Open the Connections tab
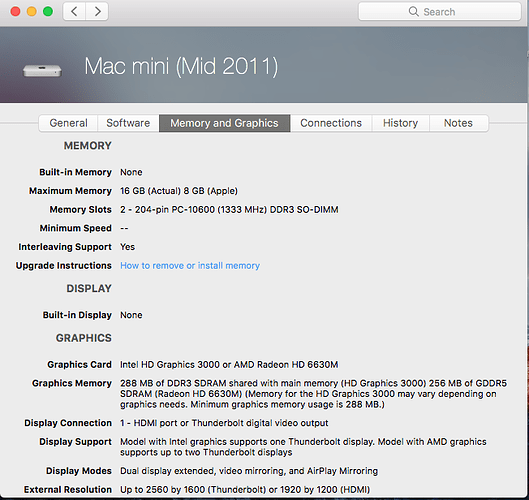 pyautogui.click(x=331, y=123)
